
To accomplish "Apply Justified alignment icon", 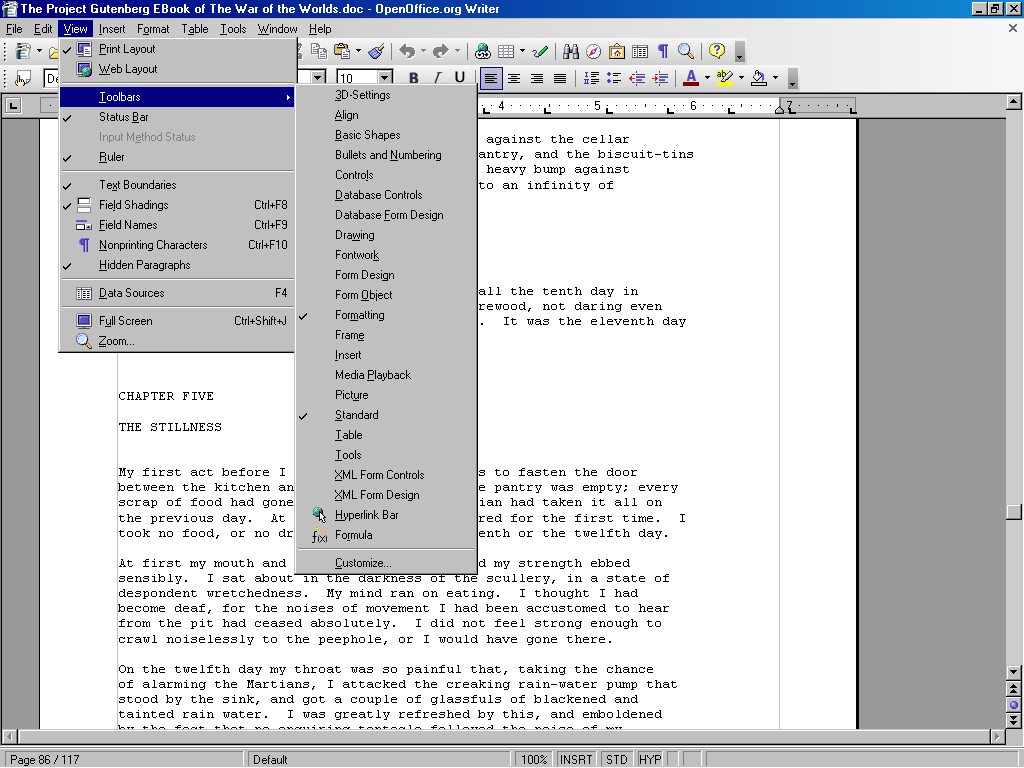I will [x=560, y=78].
